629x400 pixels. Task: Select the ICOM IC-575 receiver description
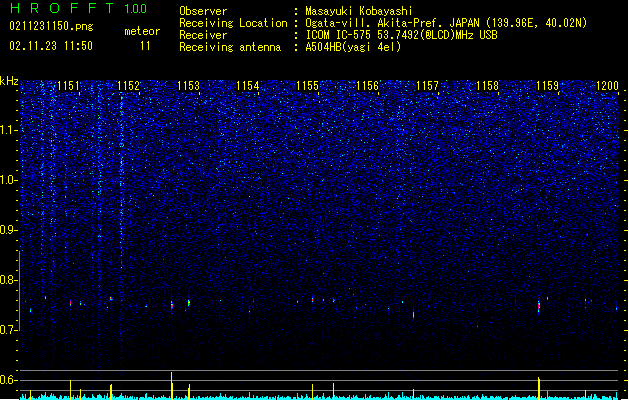[x=401, y=35]
